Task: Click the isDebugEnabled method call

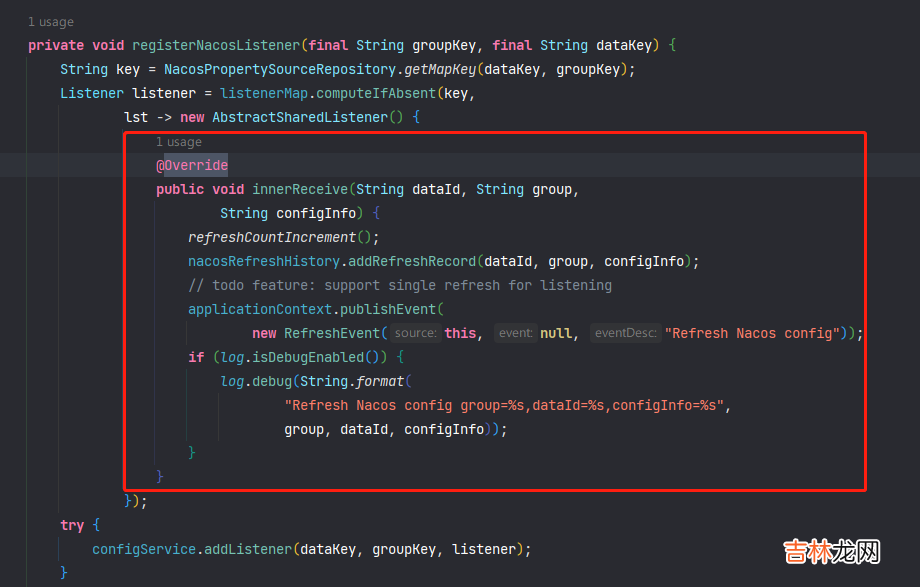Action: [304, 357]
